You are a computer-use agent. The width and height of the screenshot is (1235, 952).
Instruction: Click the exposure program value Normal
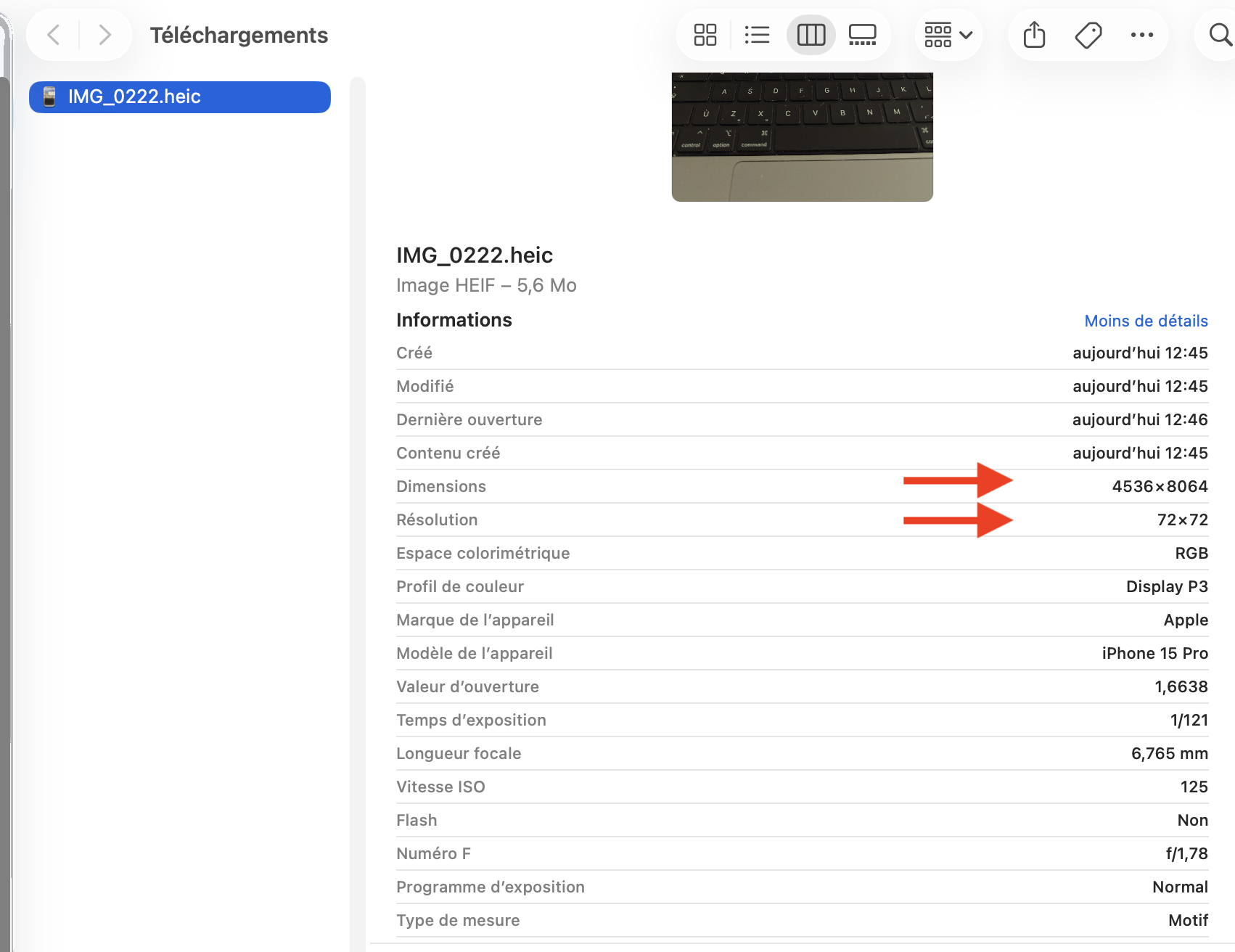(x=1181, y=887)
